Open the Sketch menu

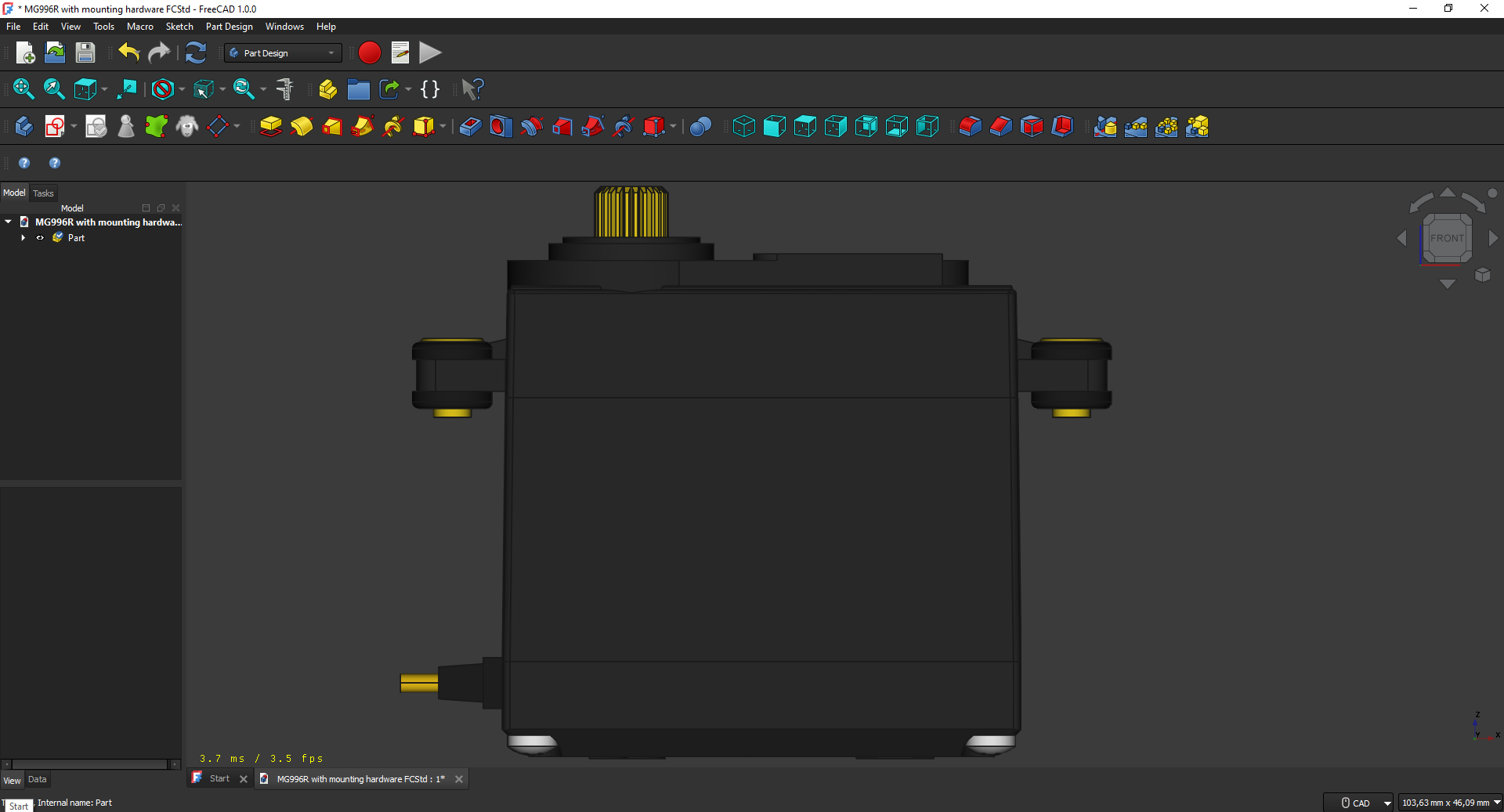[179, 27]
